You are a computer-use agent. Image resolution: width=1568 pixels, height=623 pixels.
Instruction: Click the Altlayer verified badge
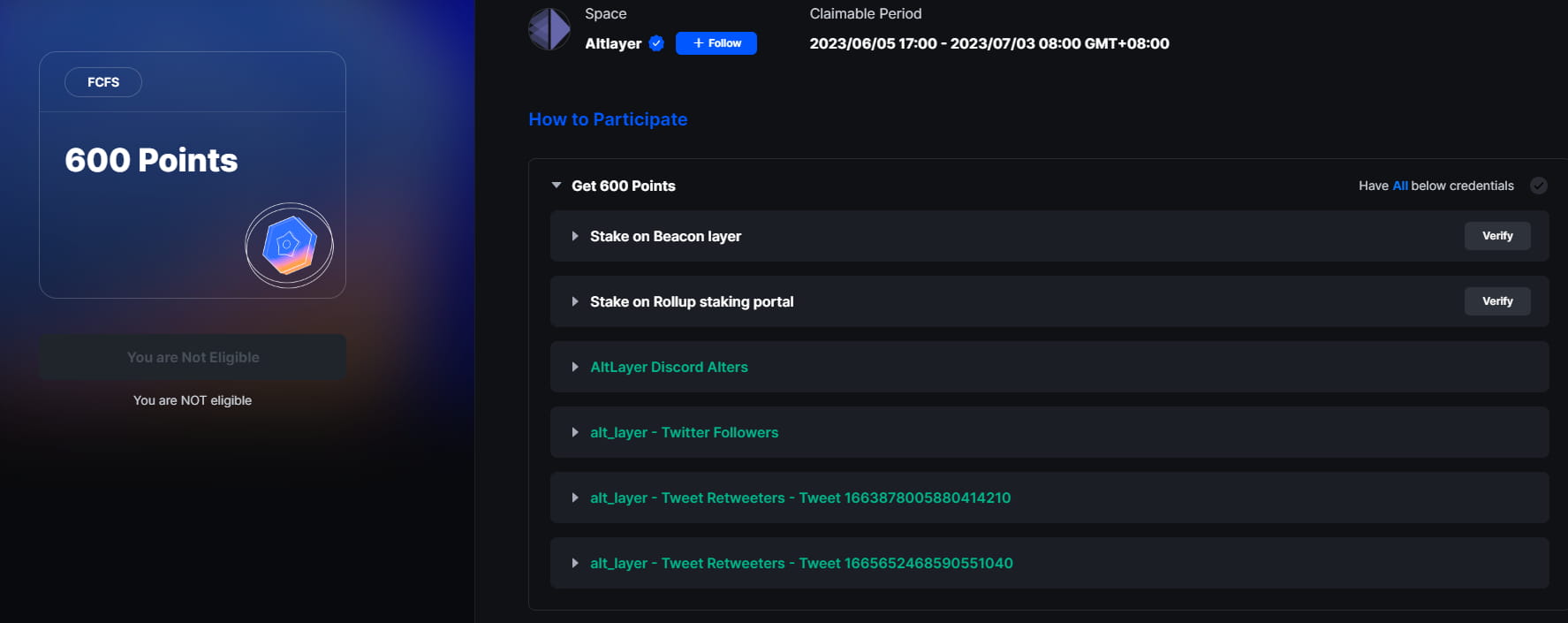[x=656, y=43]
